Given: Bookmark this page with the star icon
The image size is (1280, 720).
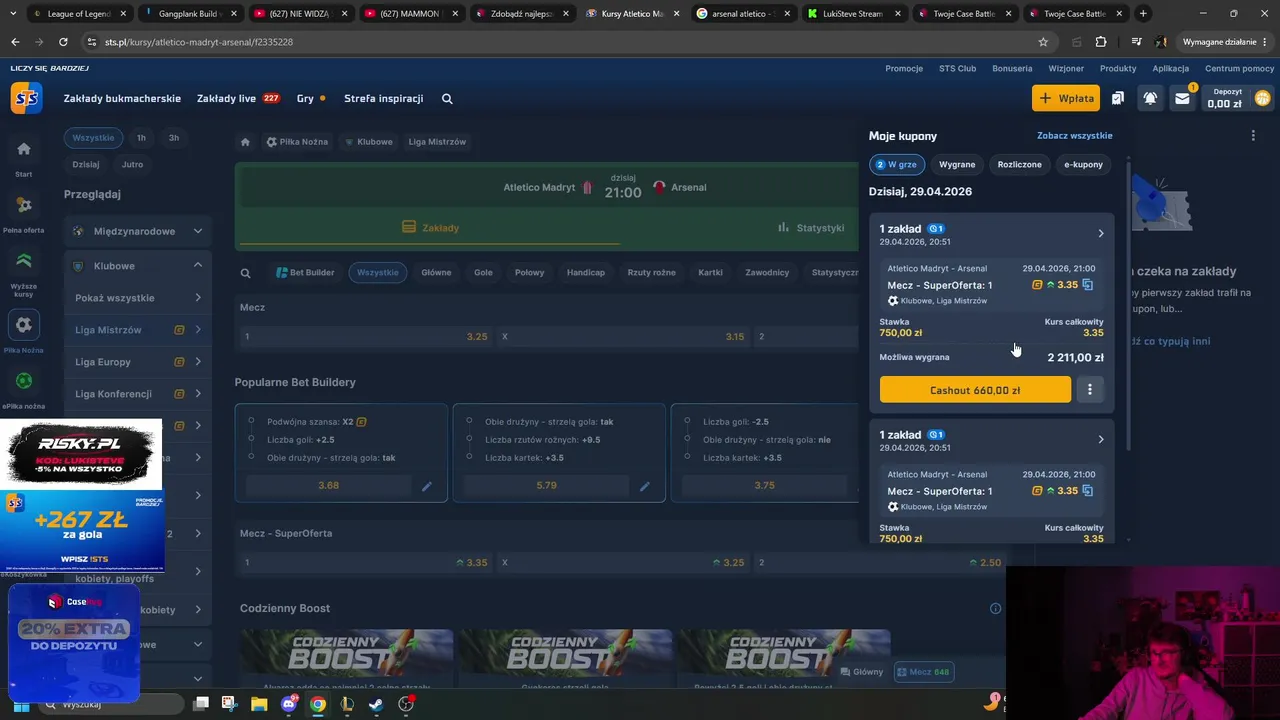Looking at the screenshot, I should [1043, 42].
